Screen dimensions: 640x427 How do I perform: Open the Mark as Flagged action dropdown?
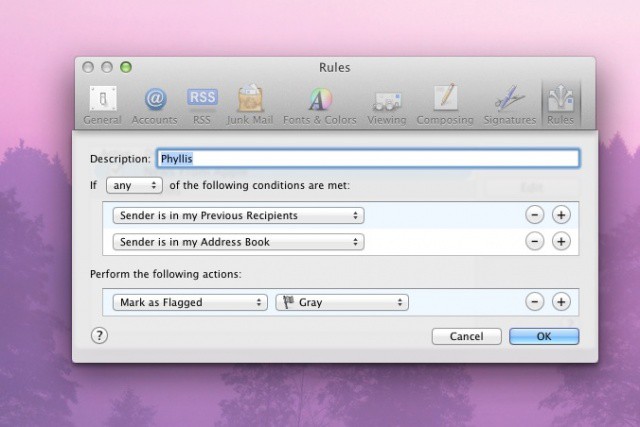click(x=190, y=302)
